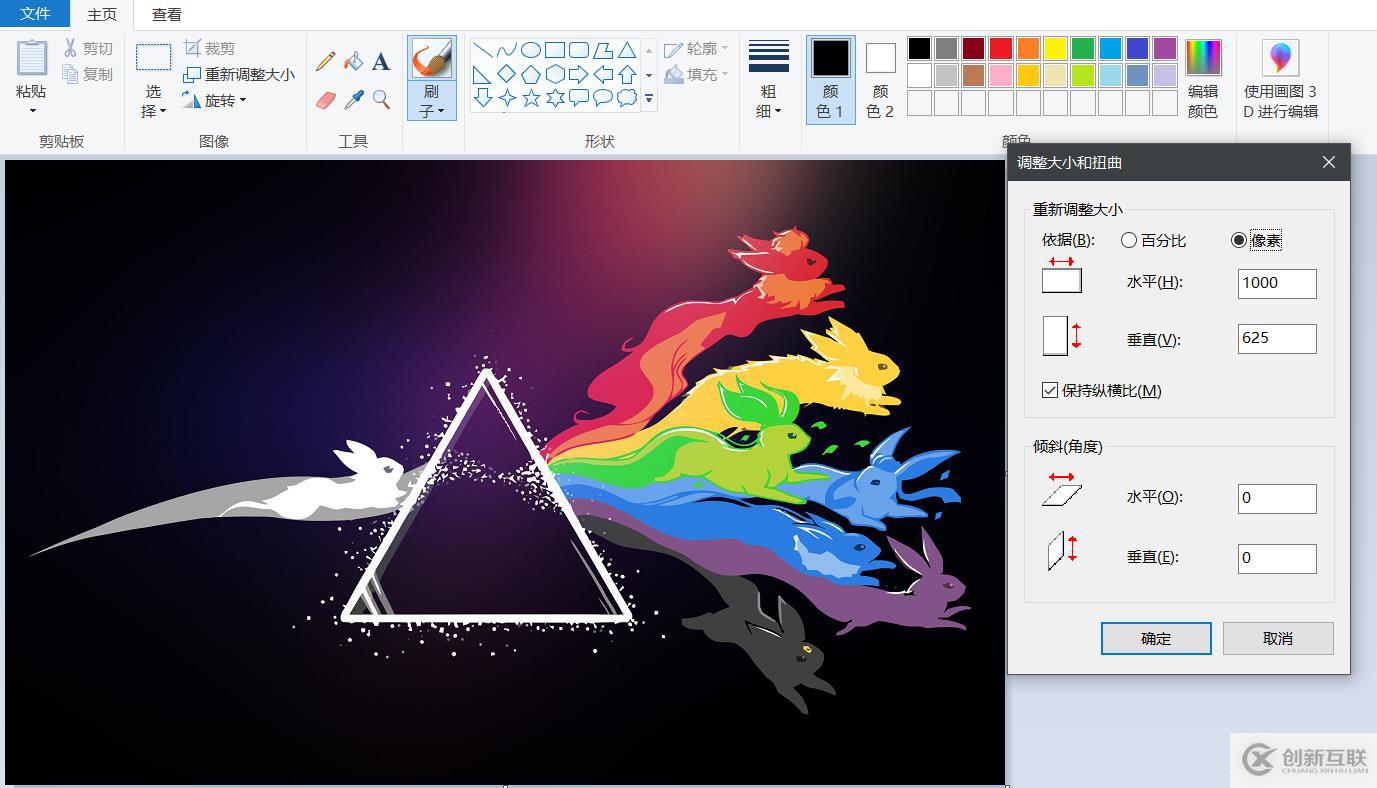Choose the hexagon shape
The image size is (1377, 788).
click(555, 74)
